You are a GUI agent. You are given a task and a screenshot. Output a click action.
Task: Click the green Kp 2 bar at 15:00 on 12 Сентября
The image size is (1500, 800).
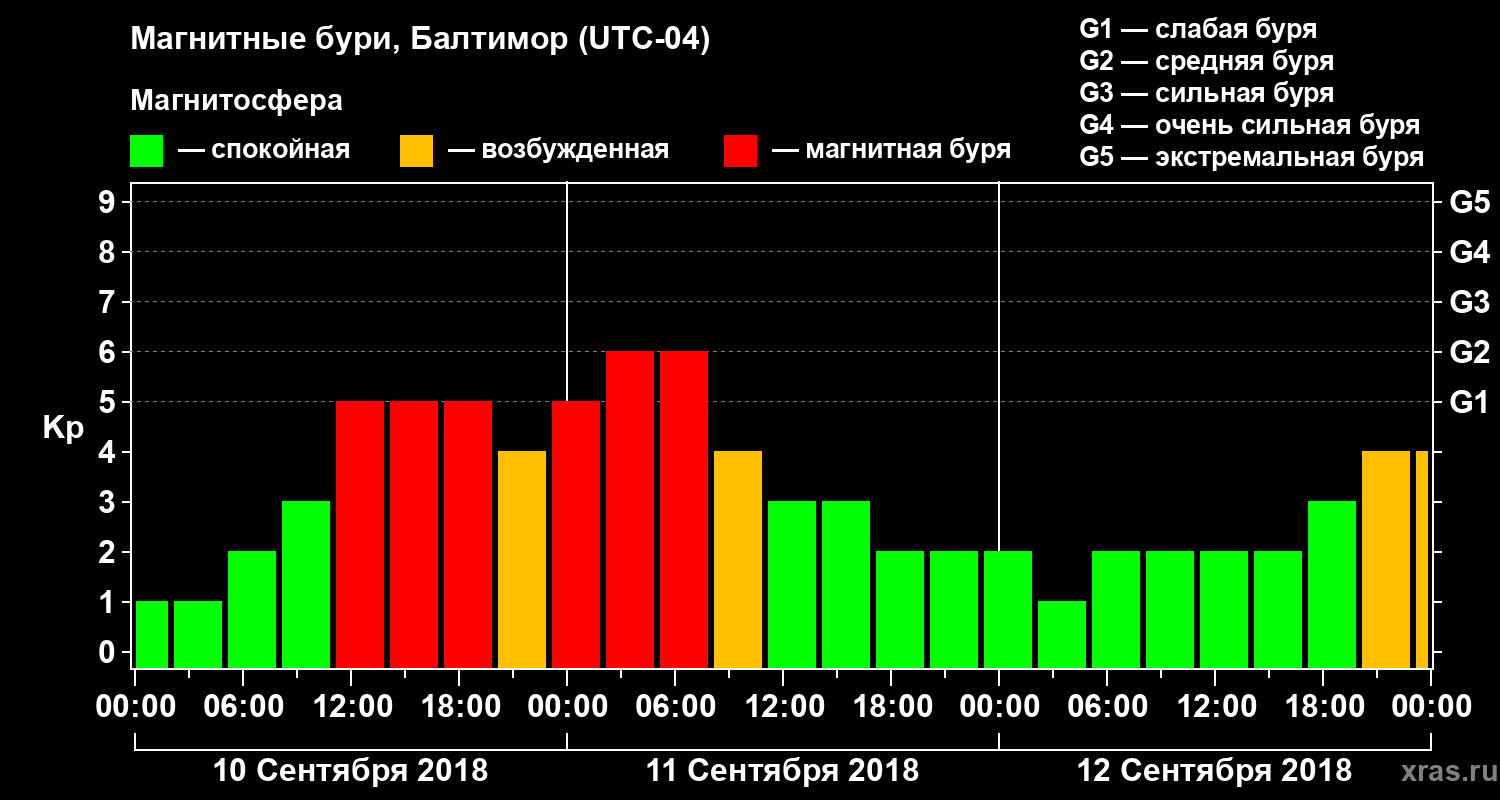(x=1278, y=609)
